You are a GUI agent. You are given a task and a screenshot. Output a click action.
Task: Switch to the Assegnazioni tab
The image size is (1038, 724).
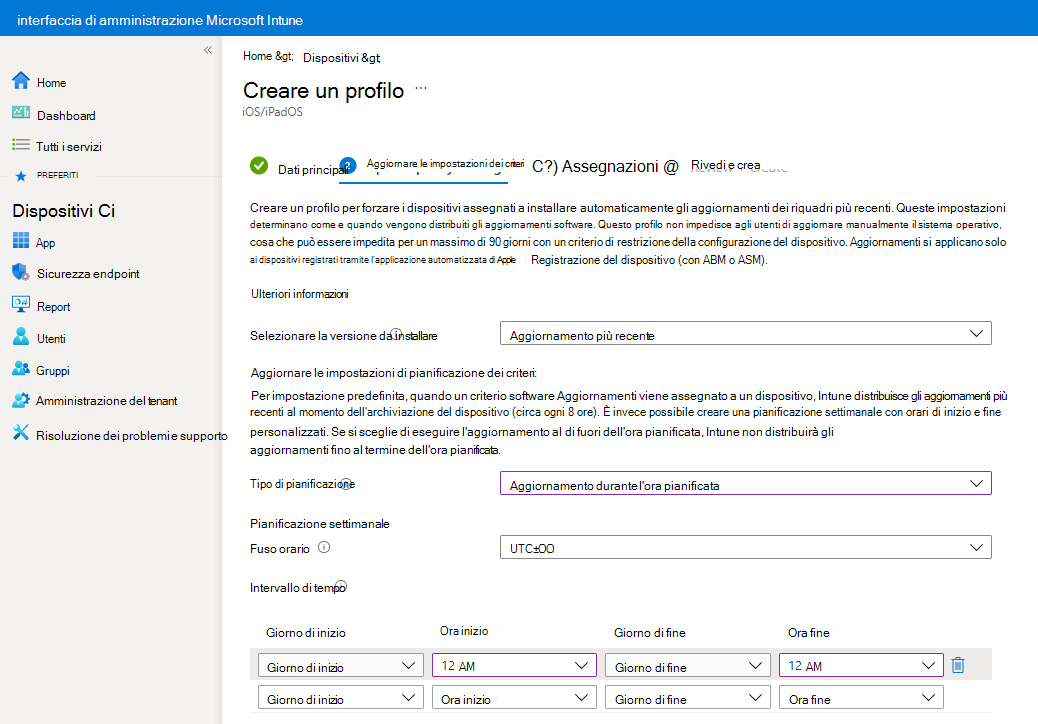617,165
